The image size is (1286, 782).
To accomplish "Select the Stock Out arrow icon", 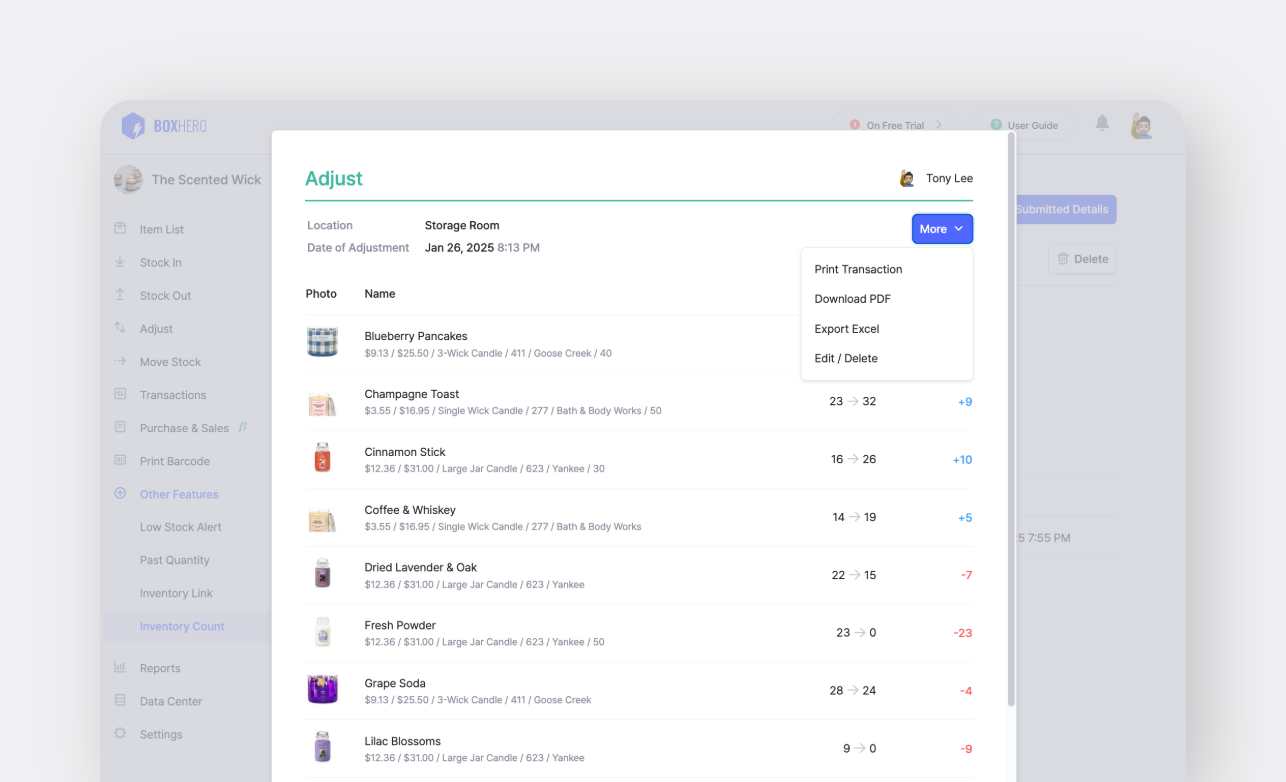I will point(120,295).
